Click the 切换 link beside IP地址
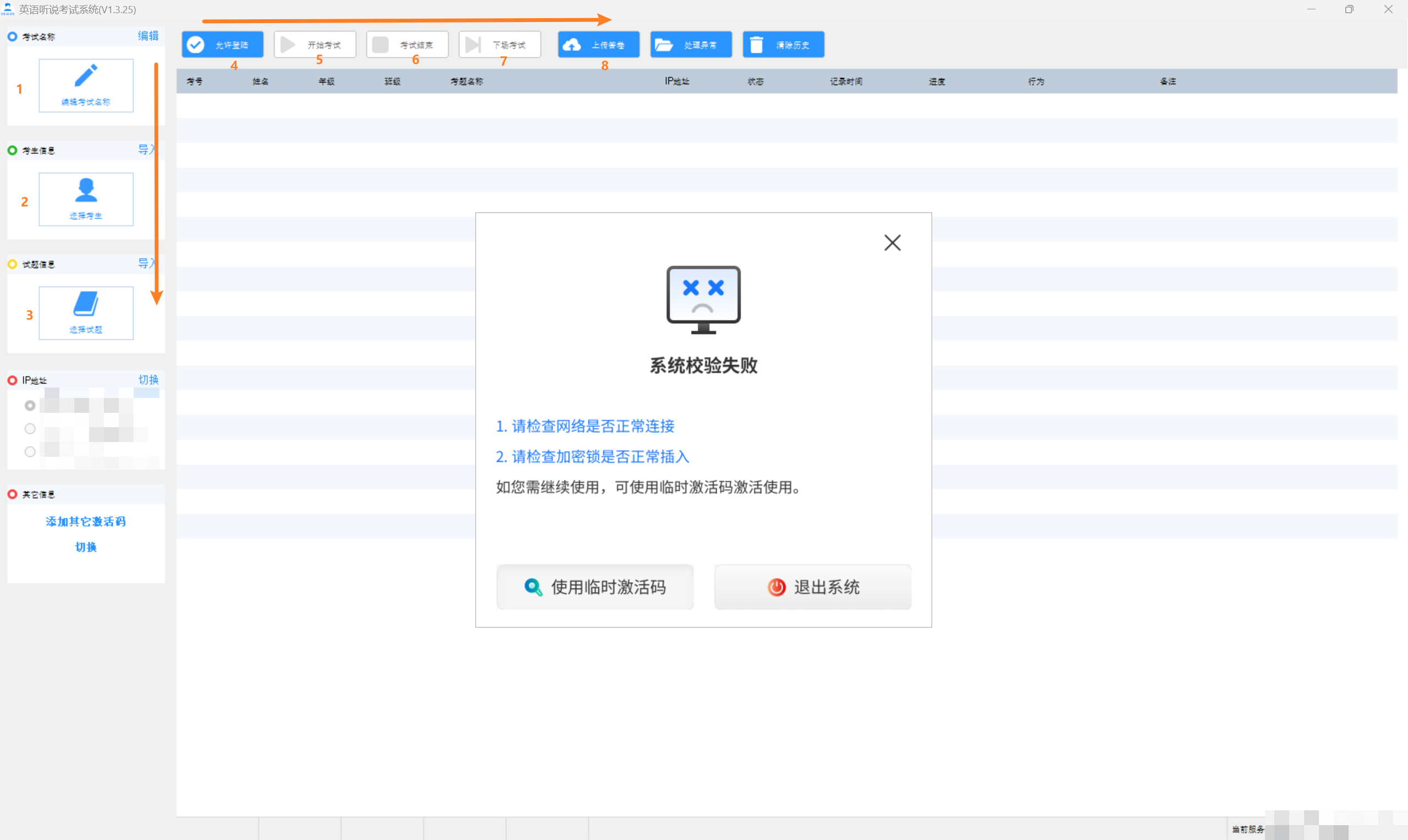 (x=148, y=380)
